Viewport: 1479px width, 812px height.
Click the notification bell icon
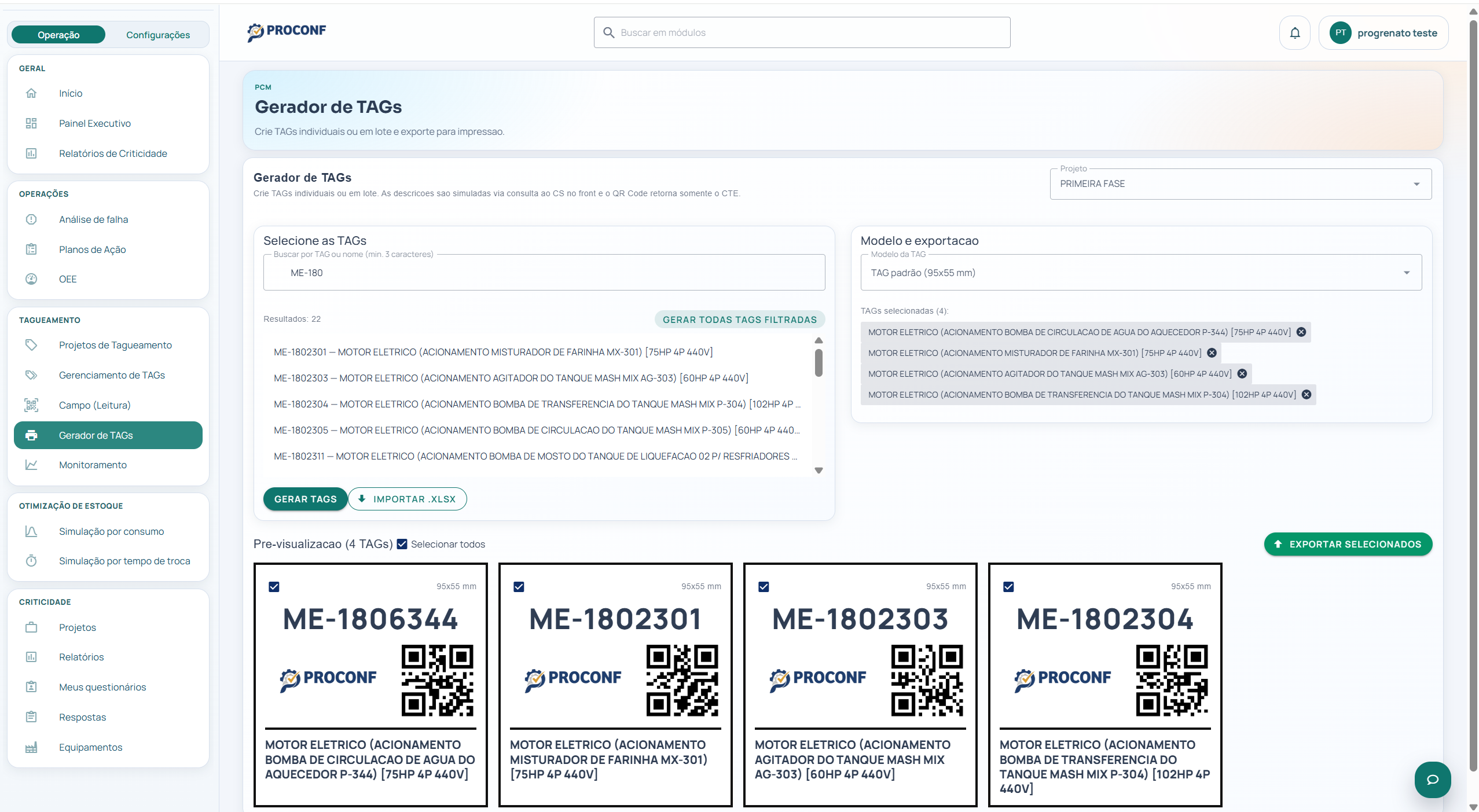1294,33
